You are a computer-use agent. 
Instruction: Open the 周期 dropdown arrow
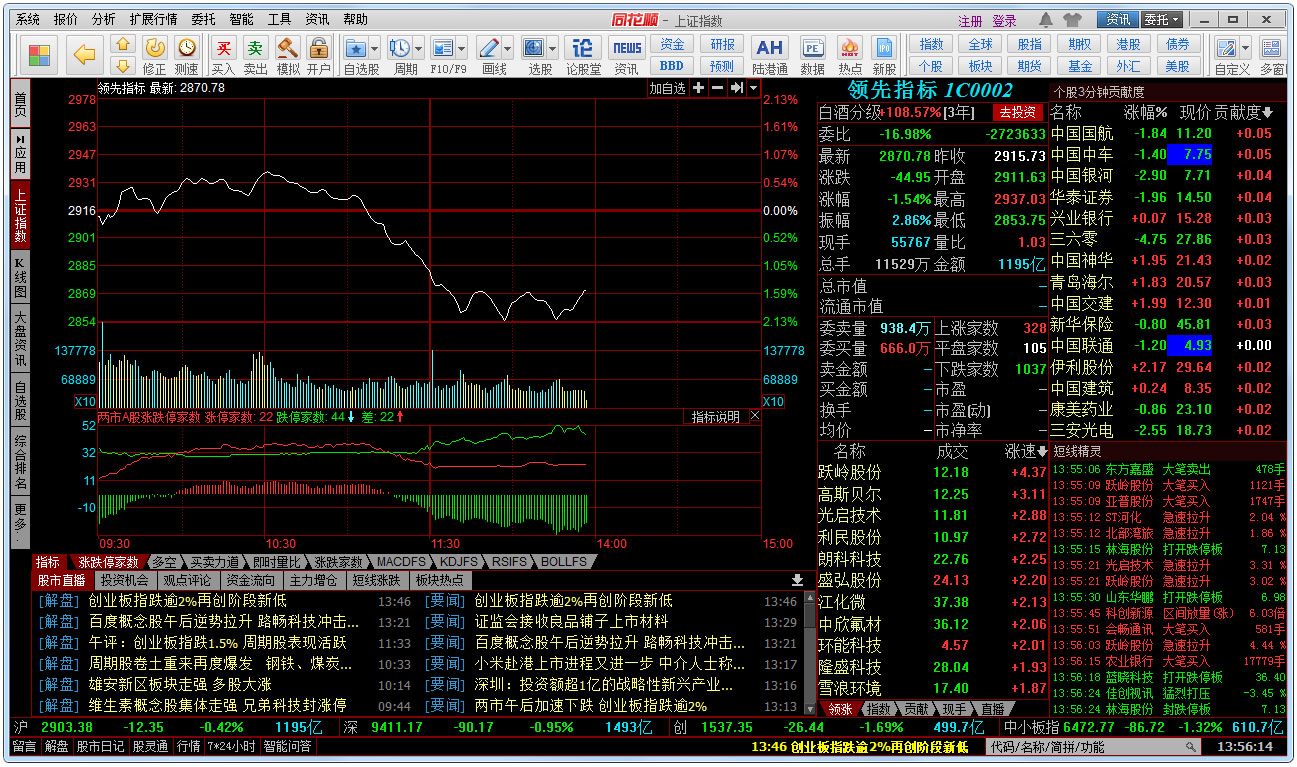point(417,48)
